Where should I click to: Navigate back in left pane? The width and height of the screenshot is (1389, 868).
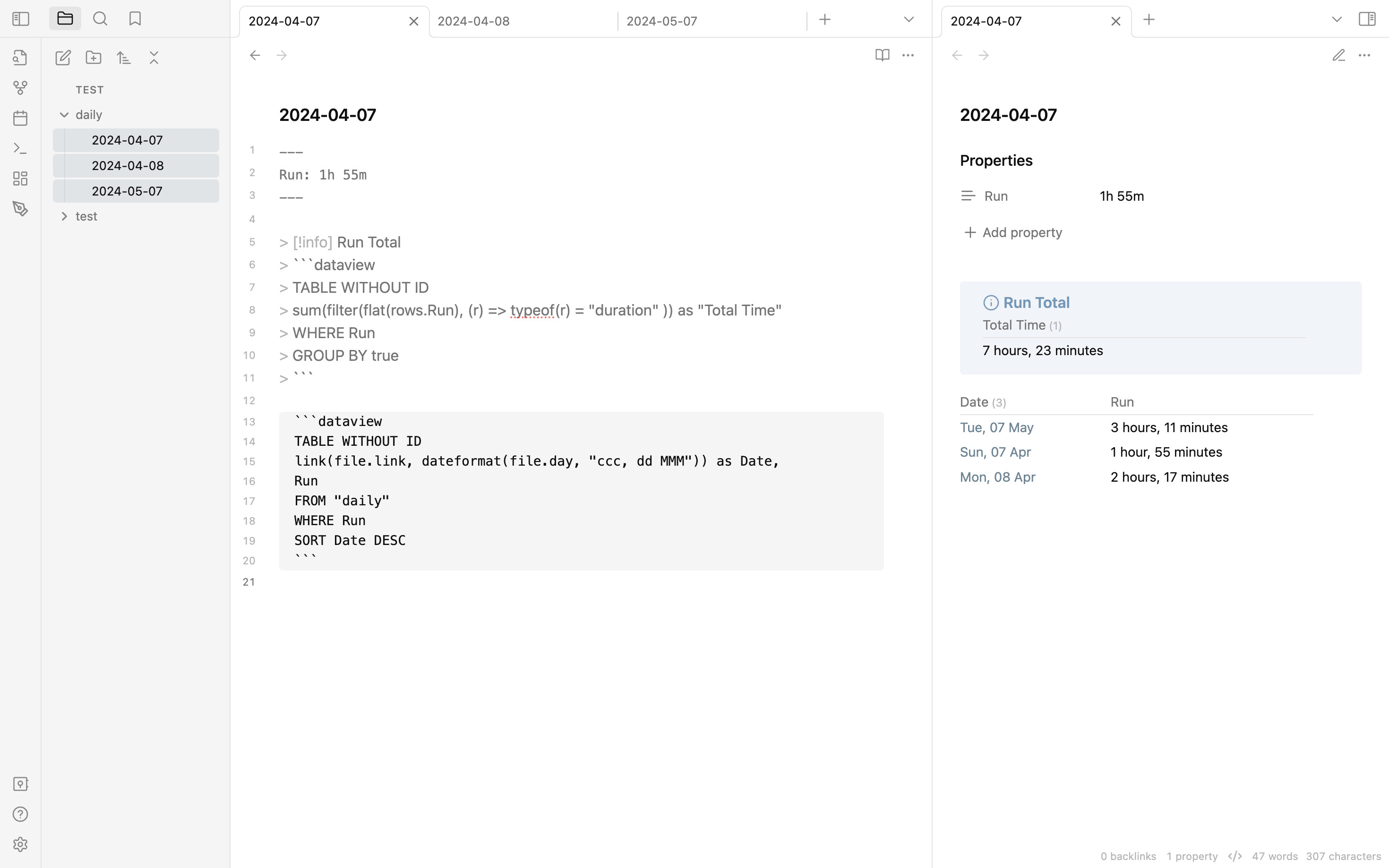coord(255,56)
